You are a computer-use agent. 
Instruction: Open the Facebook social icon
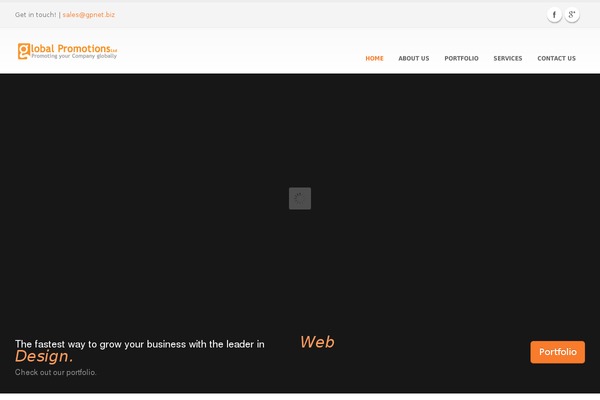click(x=554, y=15)
